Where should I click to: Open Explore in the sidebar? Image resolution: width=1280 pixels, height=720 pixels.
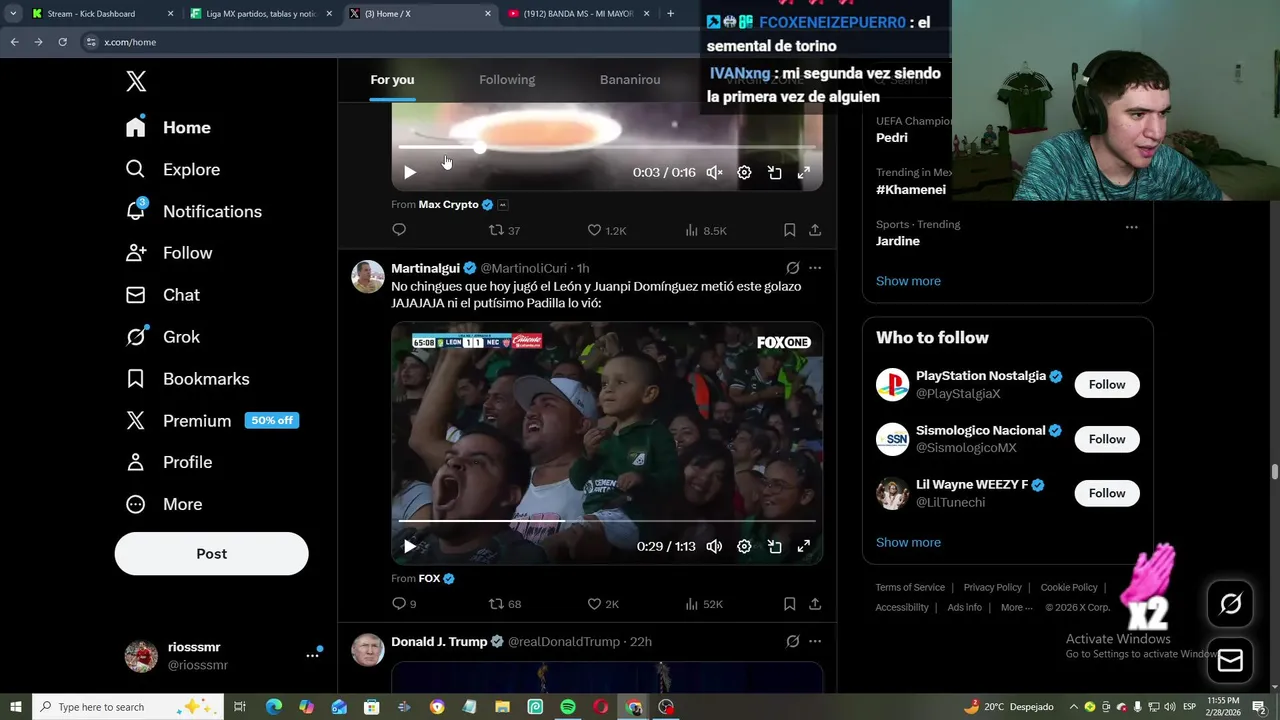[172, 169]
